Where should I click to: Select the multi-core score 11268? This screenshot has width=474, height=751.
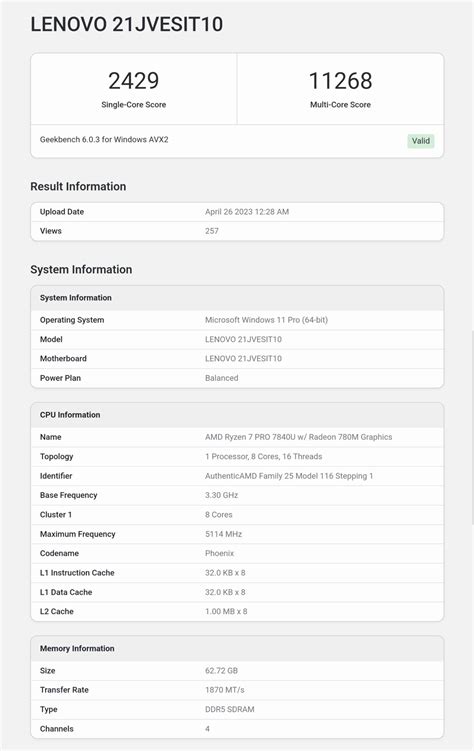point(340,80)
